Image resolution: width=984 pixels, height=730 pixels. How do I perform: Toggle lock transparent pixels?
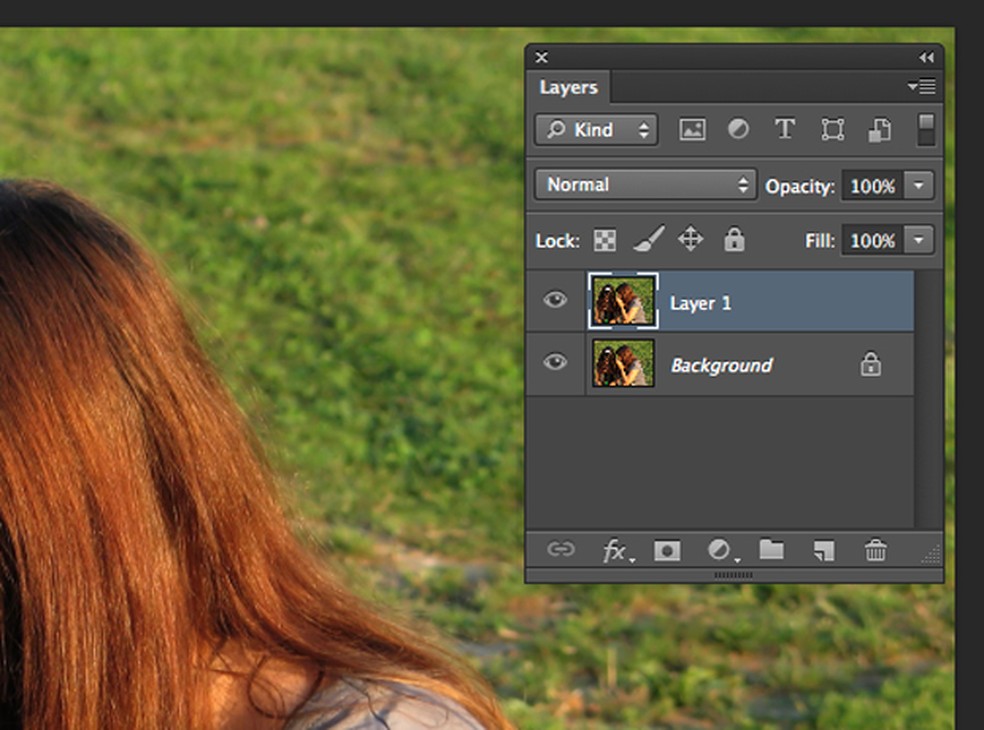click(605, 240)
